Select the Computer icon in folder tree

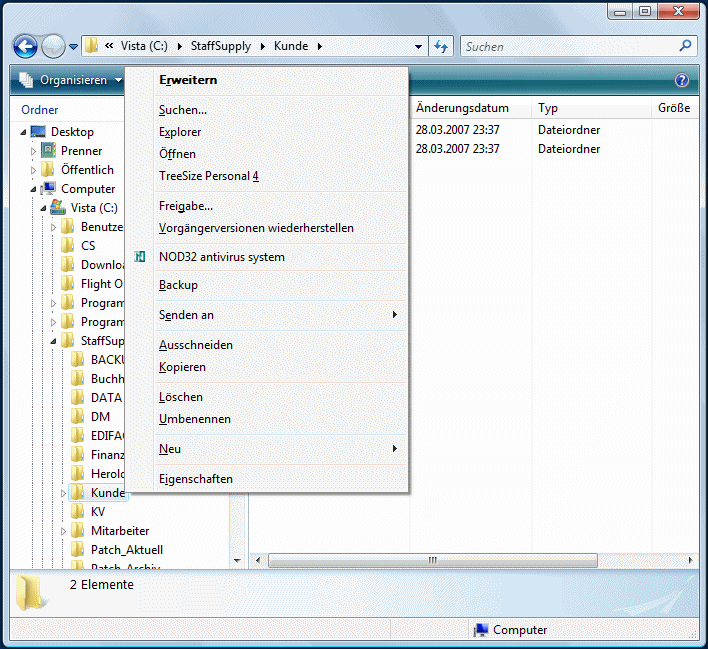click(x=48, y=189)
